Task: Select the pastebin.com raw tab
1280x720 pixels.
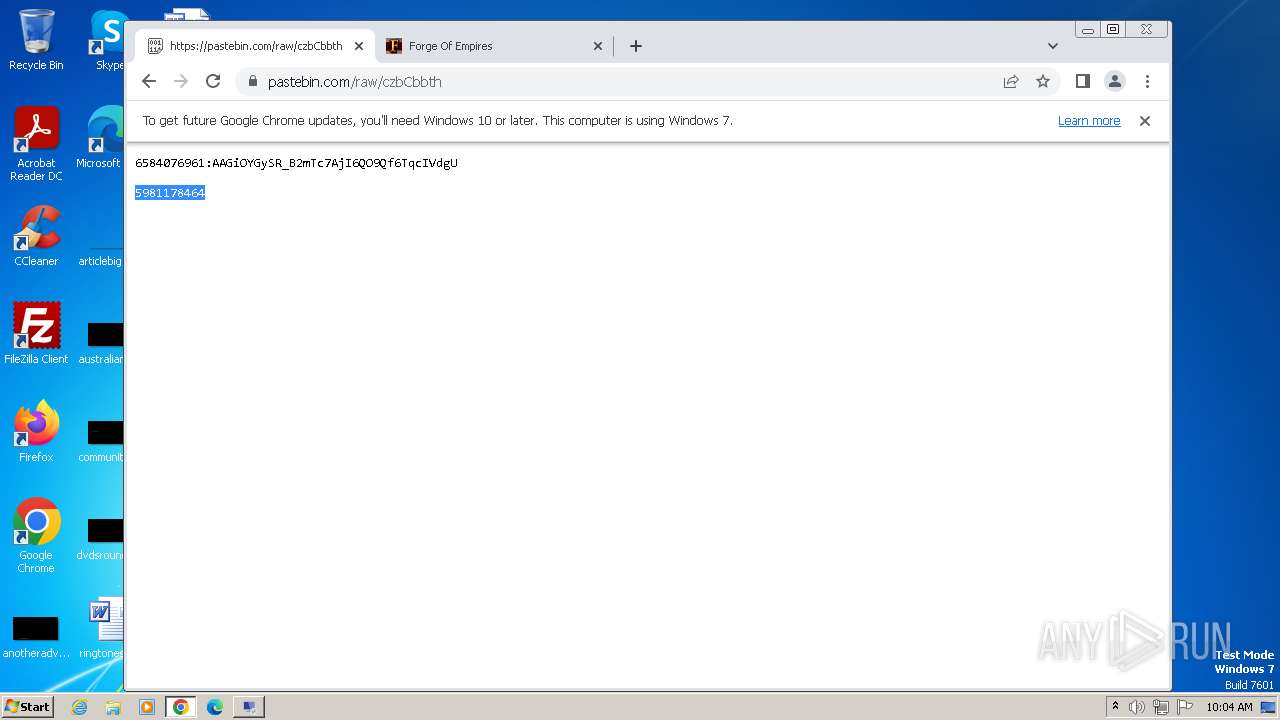Action: coord(255,46)
